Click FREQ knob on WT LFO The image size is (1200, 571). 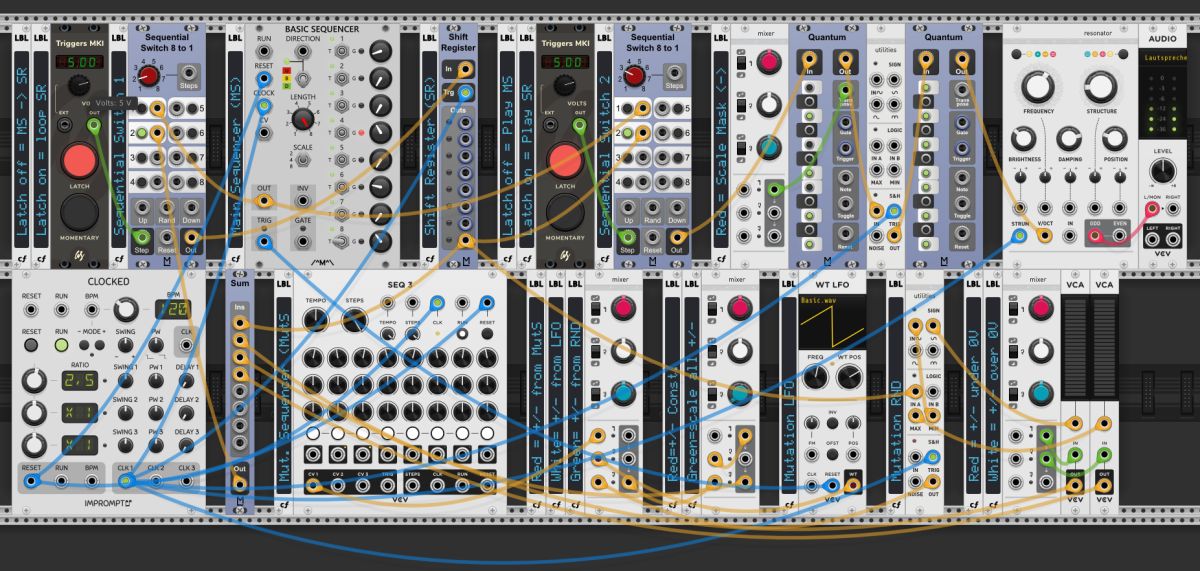[817, 377]
